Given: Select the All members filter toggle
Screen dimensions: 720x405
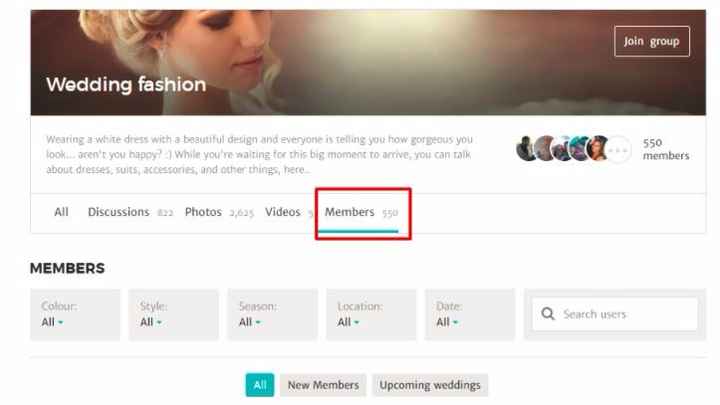Looking at the screenshot, I should (x=260, y=385).
